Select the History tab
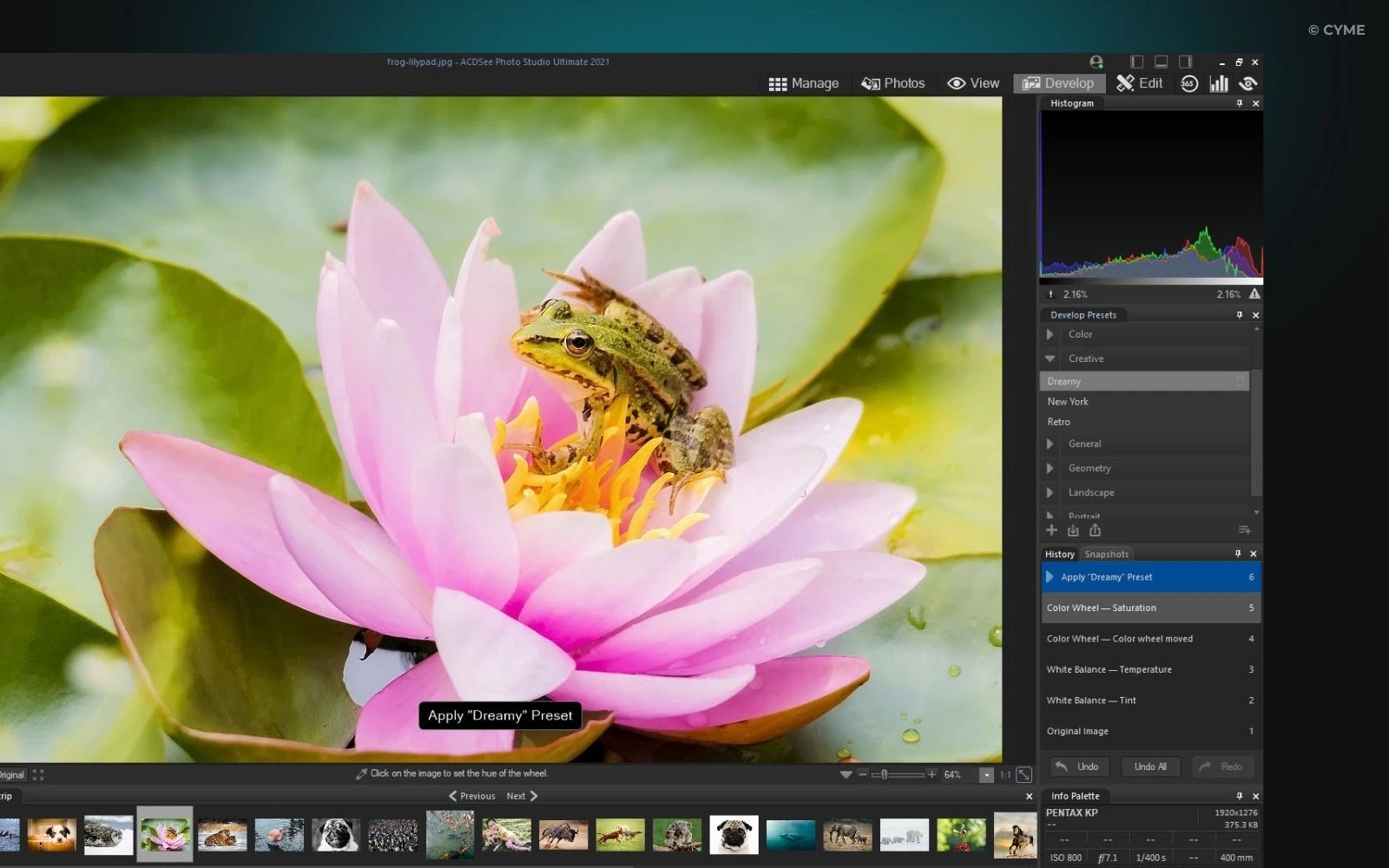The image size is (1389, 868). [x=1059, y=554]
